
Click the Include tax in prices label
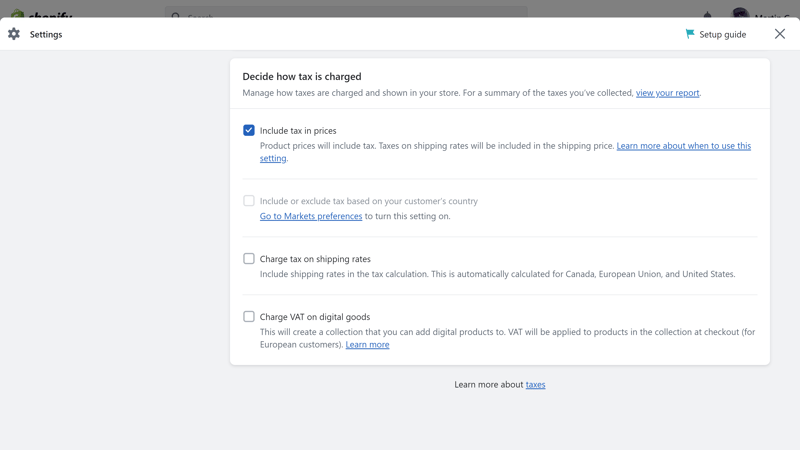298,131
